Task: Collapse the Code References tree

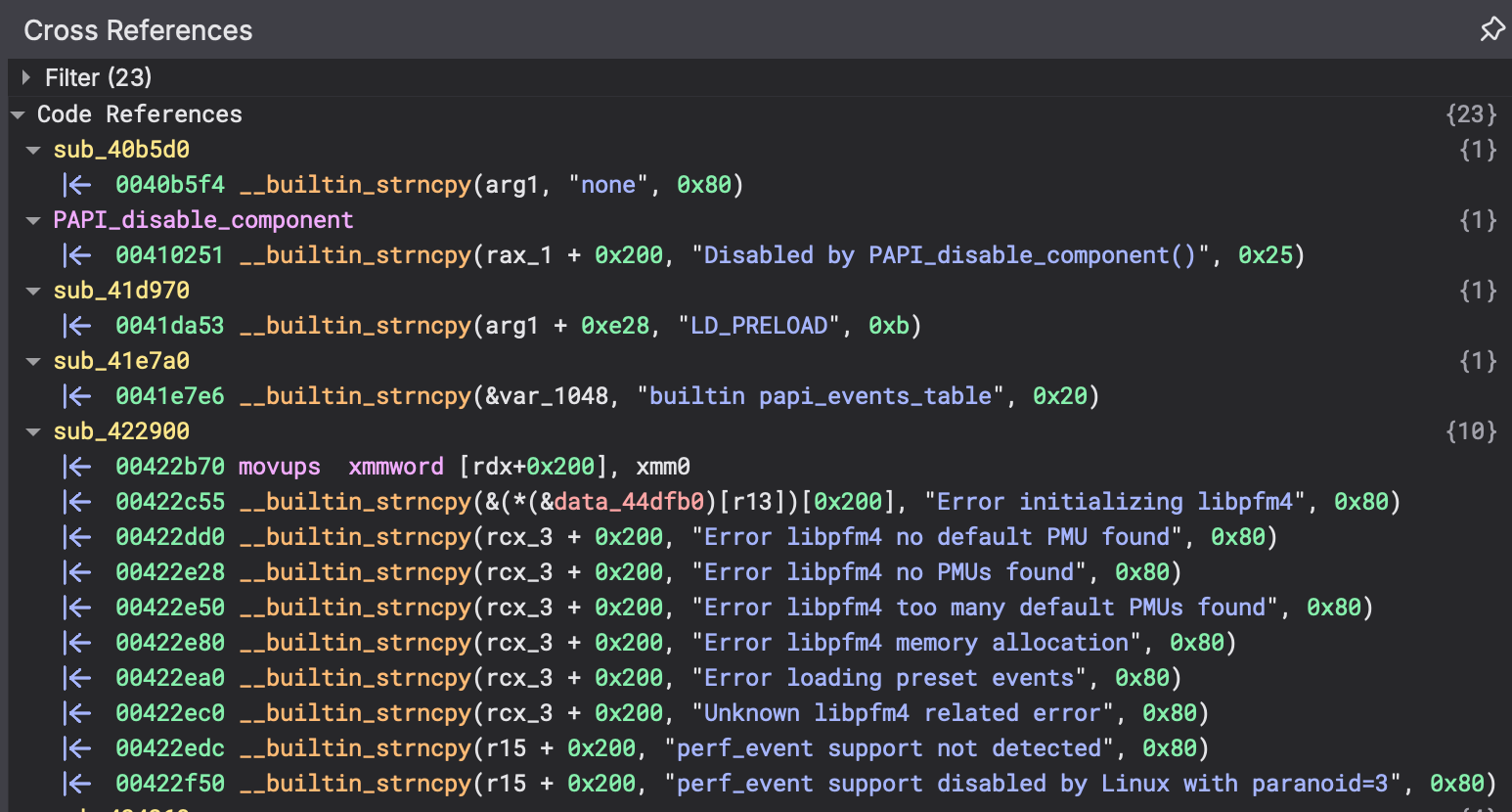Action: pyautogui.click(x=18, y=113)
